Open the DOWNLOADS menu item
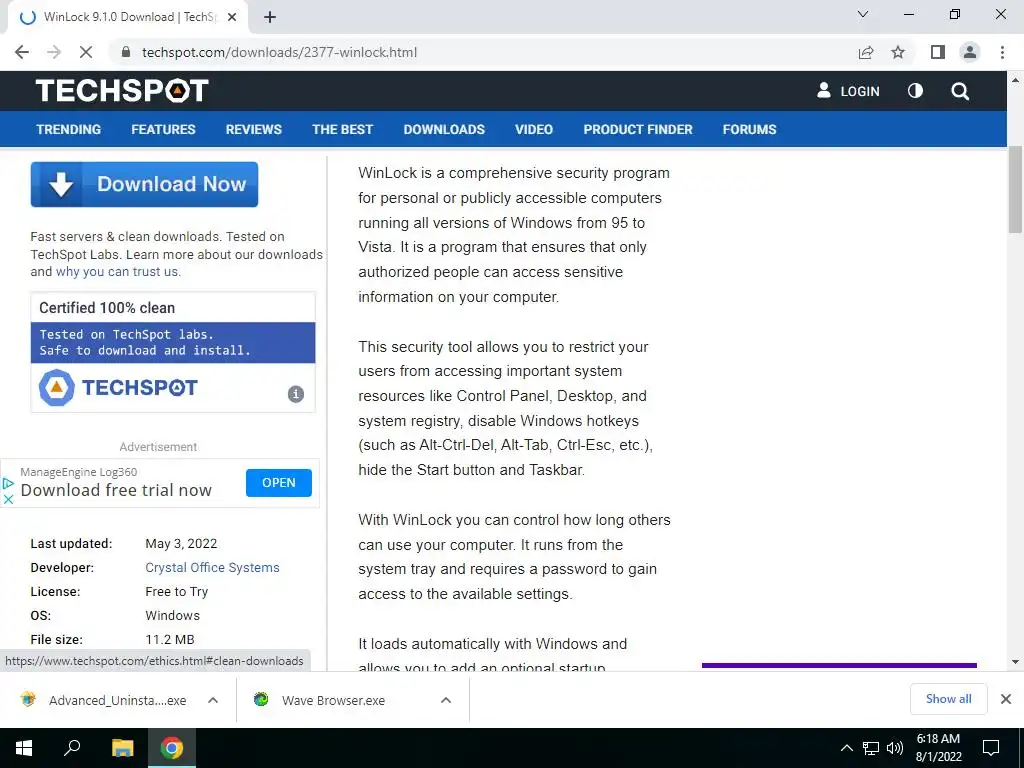The image size is (1024, 768). pos(444,129)
